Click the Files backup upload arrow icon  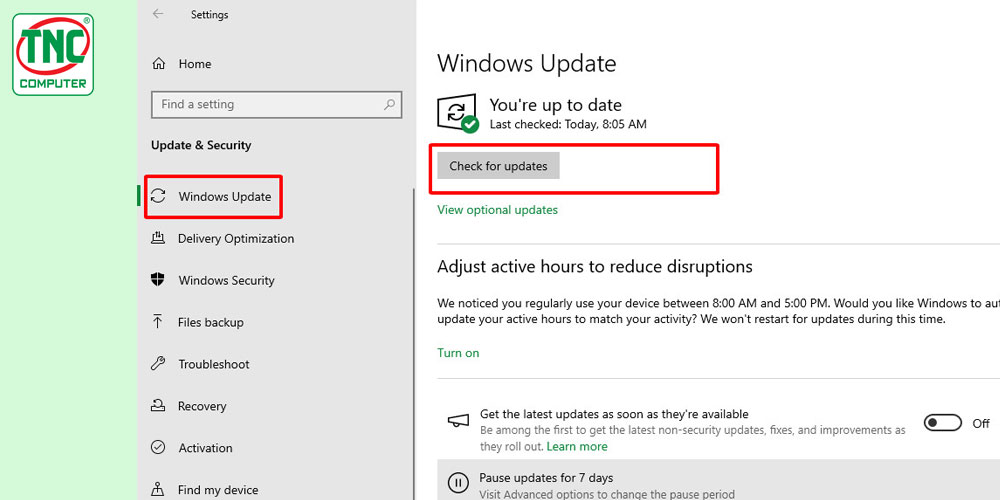pyautogui.click(x=158, y=321)
